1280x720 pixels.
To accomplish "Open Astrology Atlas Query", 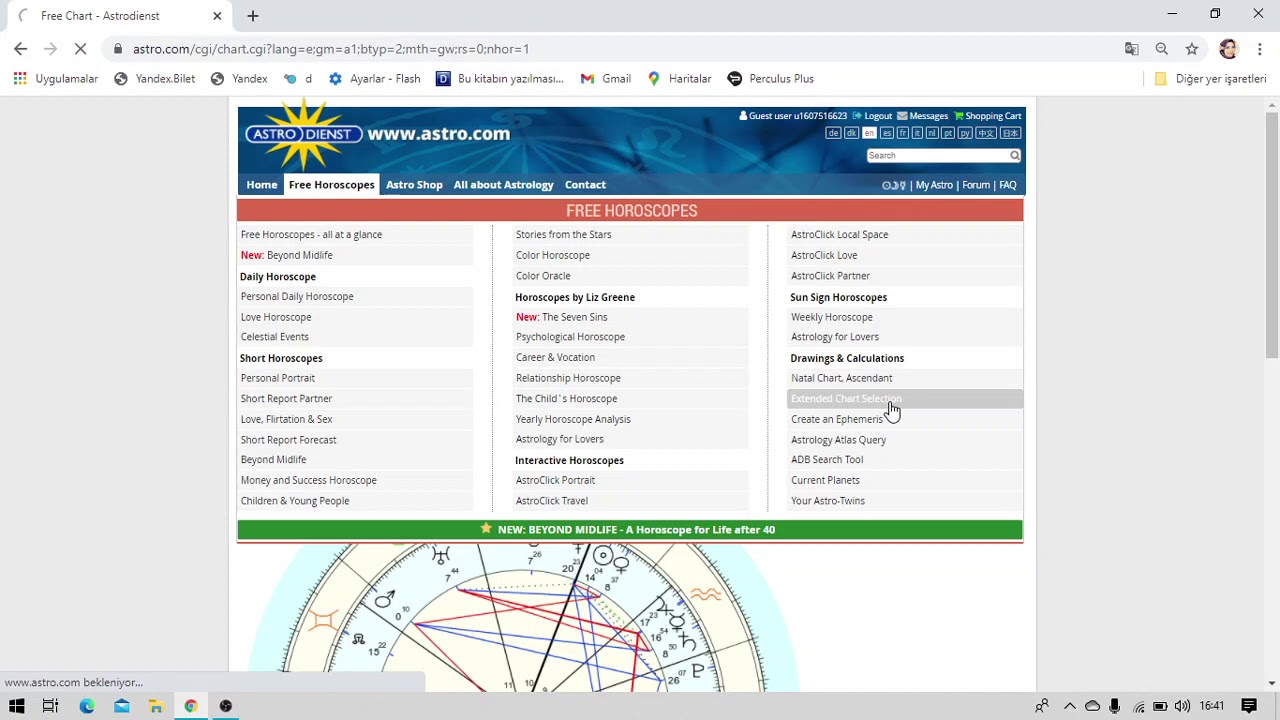I will (838, 440).
